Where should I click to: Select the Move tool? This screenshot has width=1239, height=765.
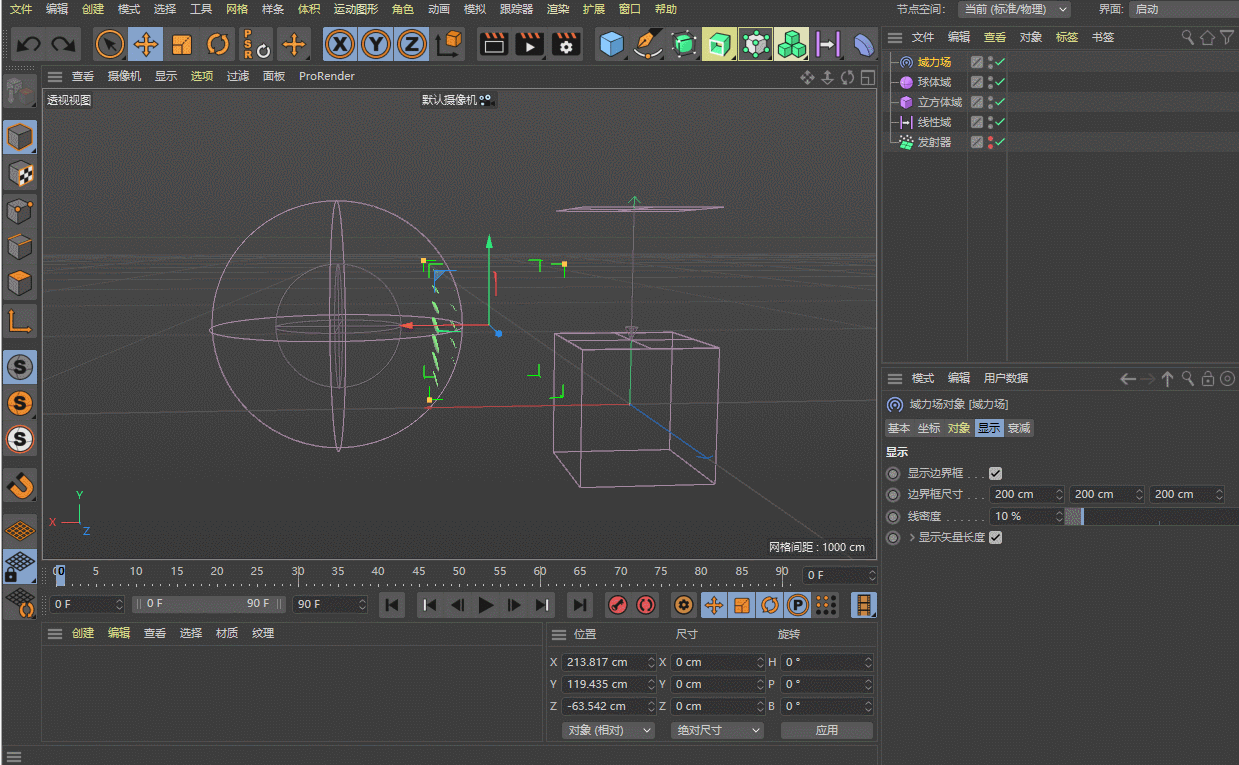(146, 45)
